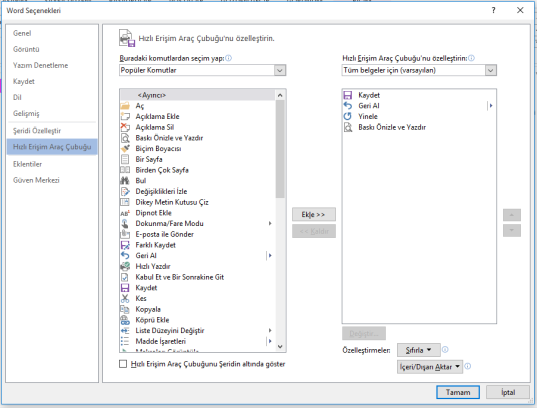537x408 pixels.
Task: Select the Kes scissors icon
Action: pos(125,298)
